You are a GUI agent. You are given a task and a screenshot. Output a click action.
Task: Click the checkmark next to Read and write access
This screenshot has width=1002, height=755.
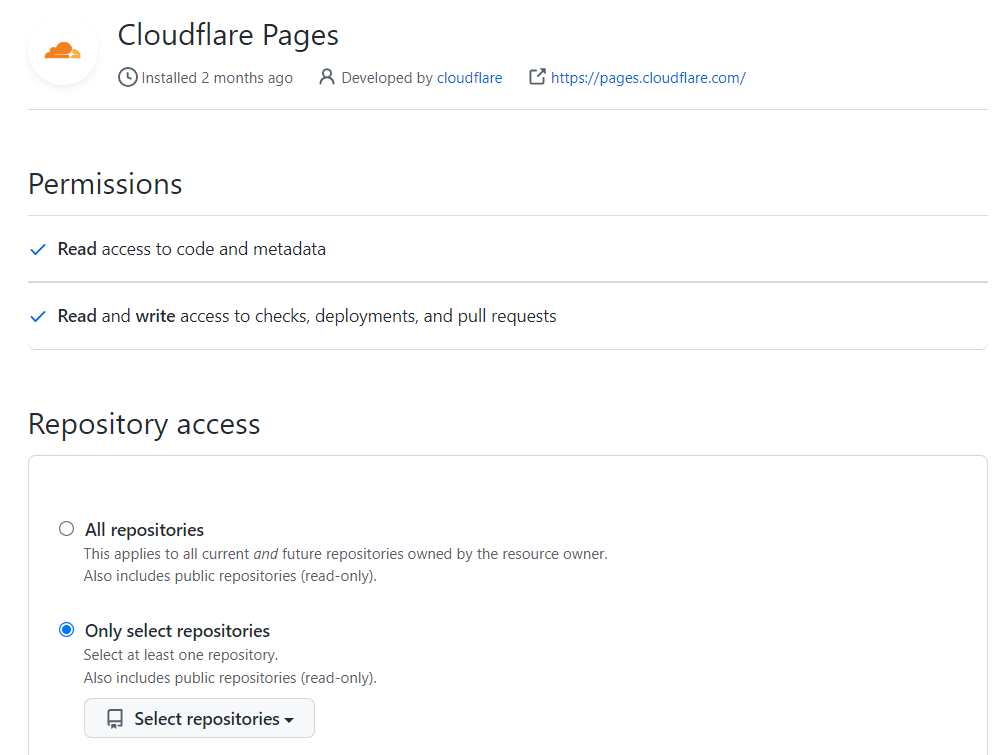[38, 316]
